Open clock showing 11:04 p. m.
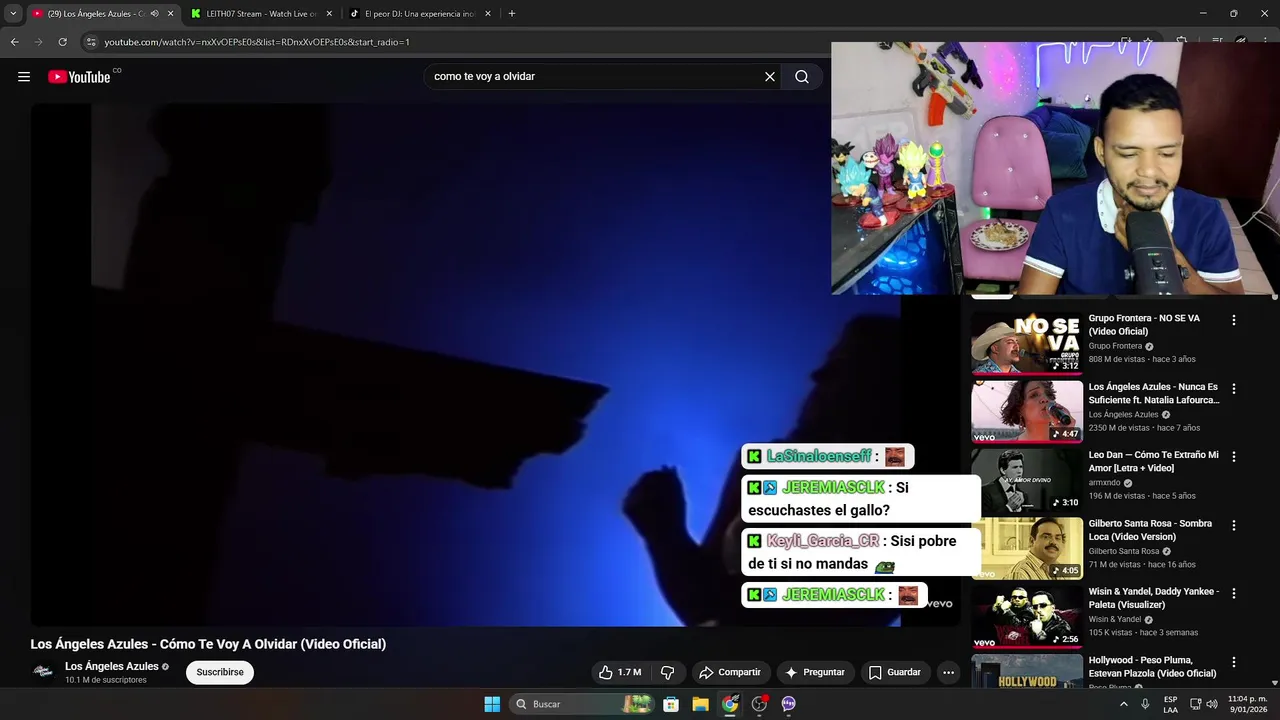This screenshot has height=720, width=1280. tap(1247, 704)
